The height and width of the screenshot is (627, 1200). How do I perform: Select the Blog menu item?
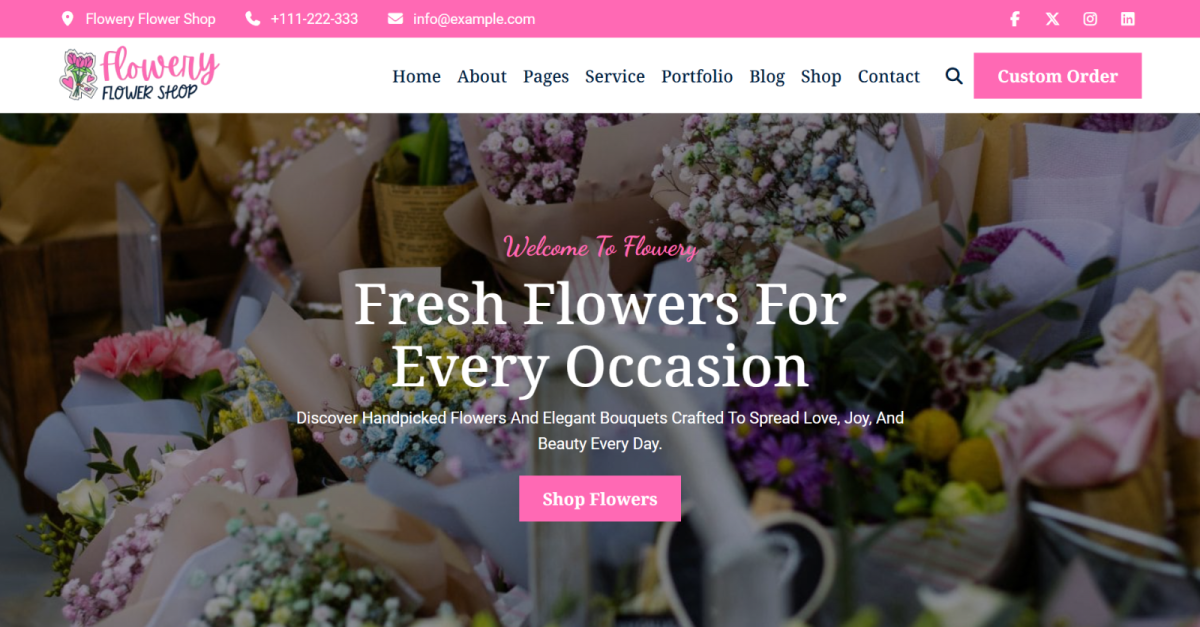coord(767,77)
